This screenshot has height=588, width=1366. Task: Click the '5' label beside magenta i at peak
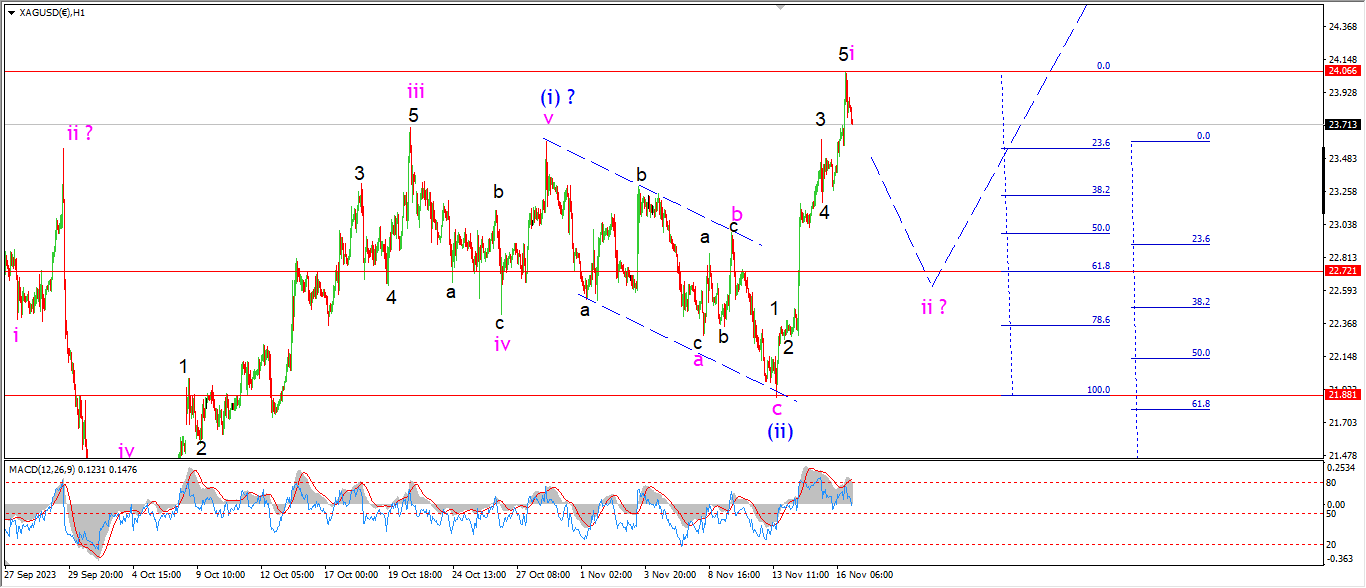click(843, 54)
